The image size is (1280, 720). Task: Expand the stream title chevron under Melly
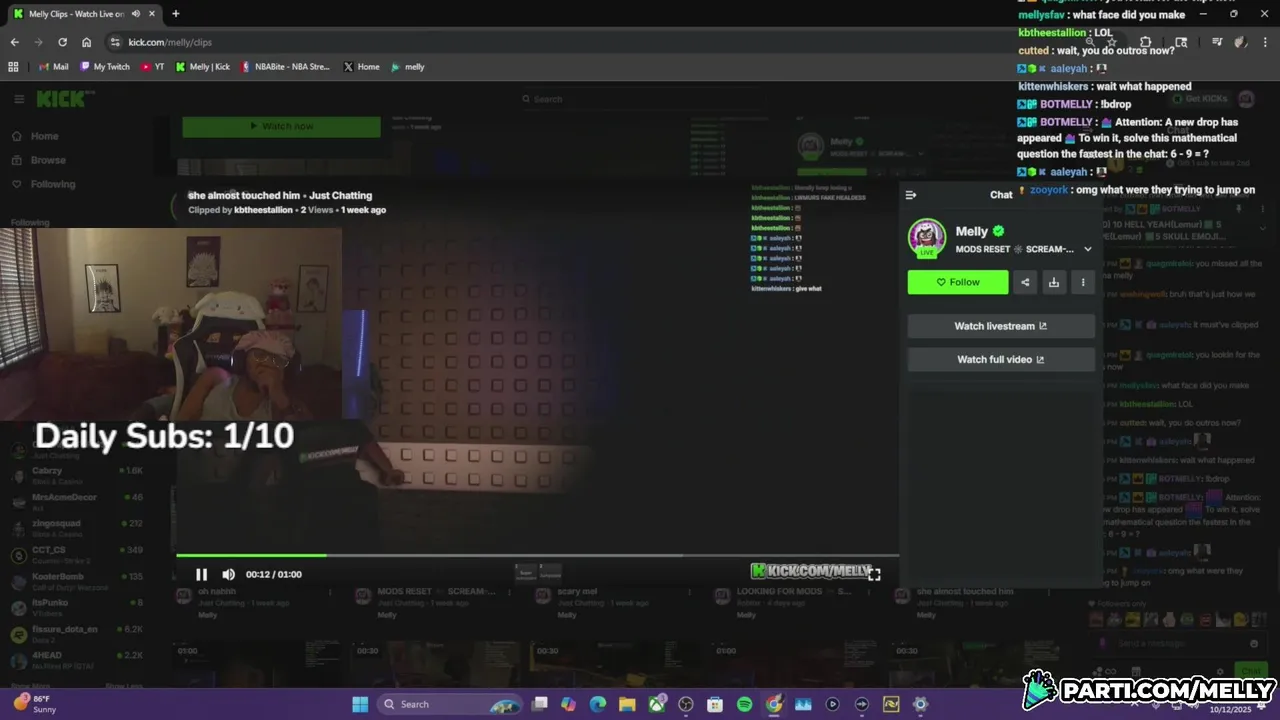[x=1088, y=249]
